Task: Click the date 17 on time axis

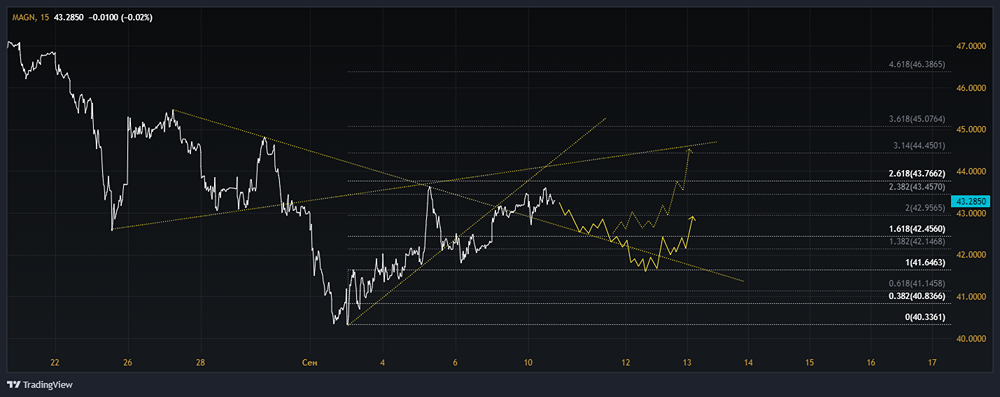Action: 932,363
